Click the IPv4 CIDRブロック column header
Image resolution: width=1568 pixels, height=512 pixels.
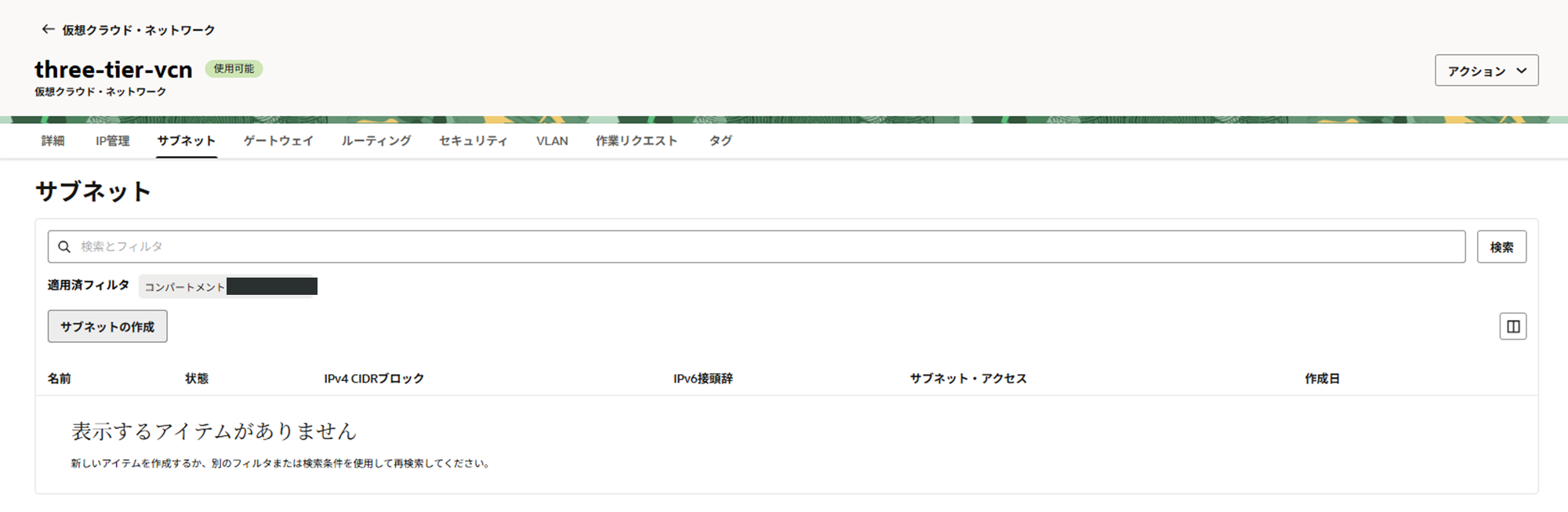(x=374, y=378)
